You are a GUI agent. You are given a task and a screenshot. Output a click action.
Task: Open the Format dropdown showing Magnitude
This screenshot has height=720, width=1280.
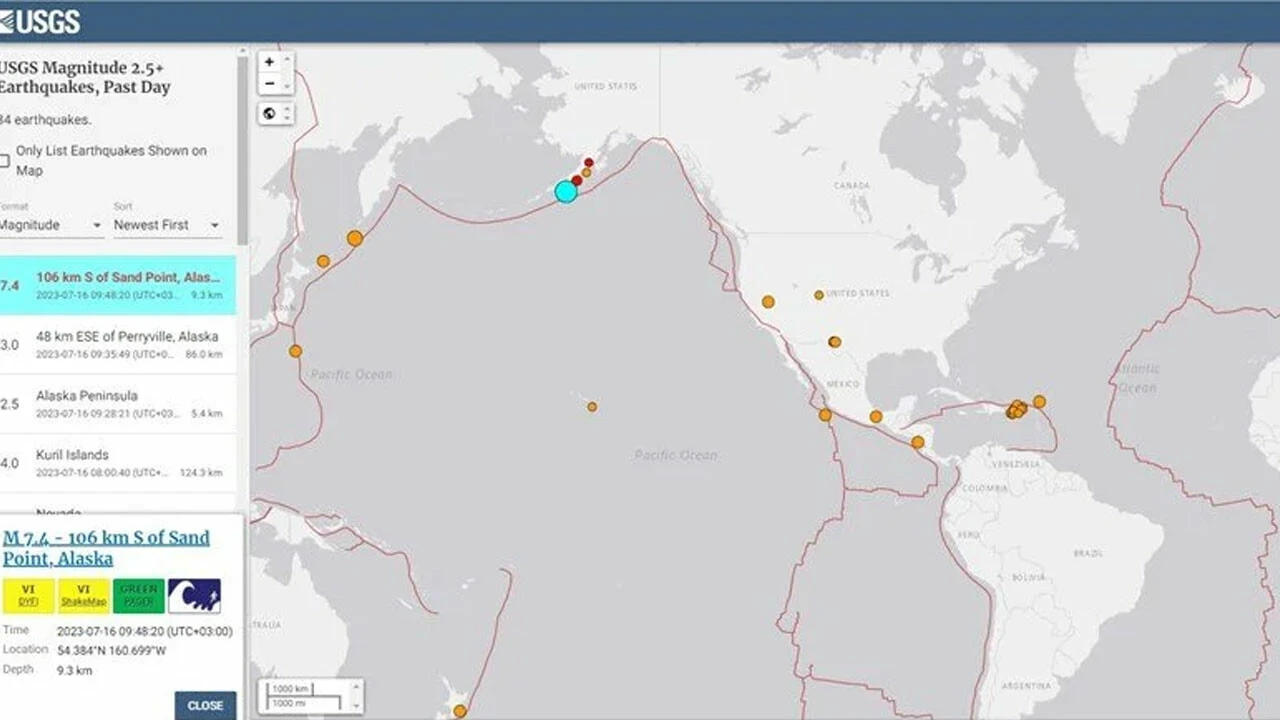point(48,225)
